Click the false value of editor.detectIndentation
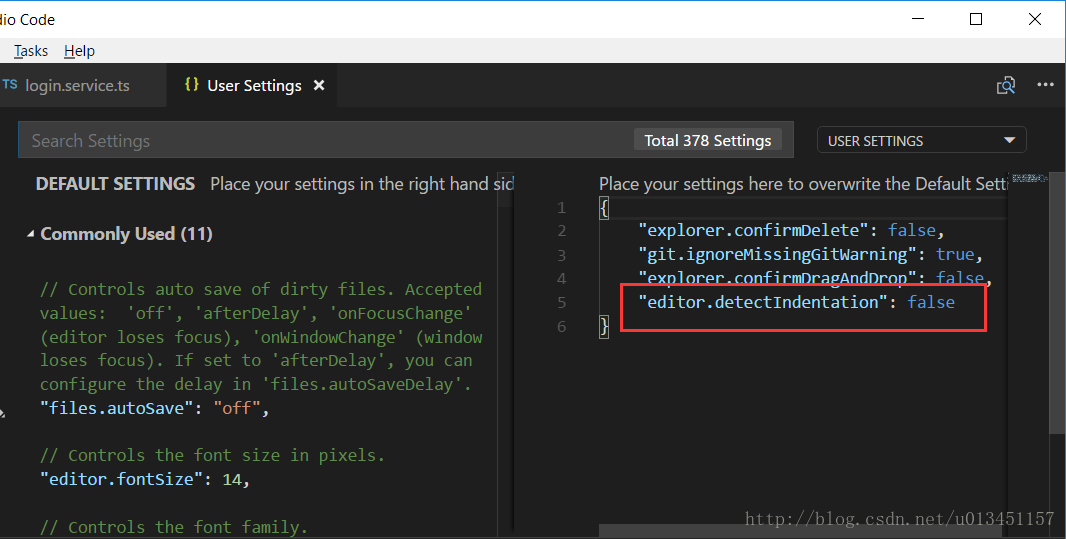 click(x=931, y=302)
